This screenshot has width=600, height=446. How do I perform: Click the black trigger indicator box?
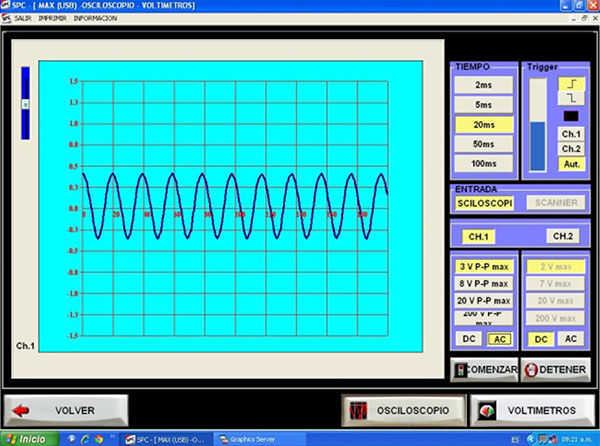571,115
